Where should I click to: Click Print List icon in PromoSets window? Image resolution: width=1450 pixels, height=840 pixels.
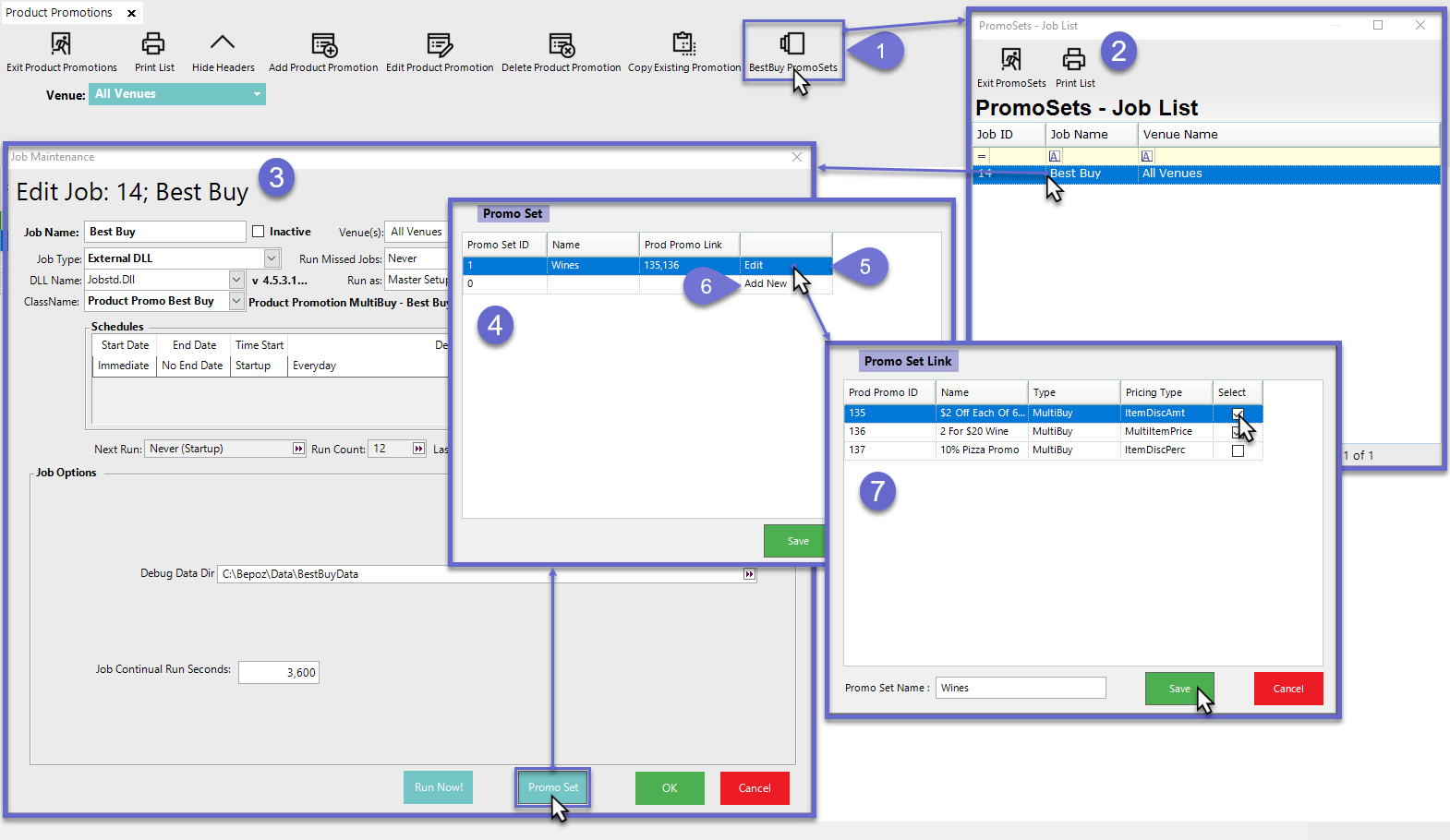point(1074,60)
